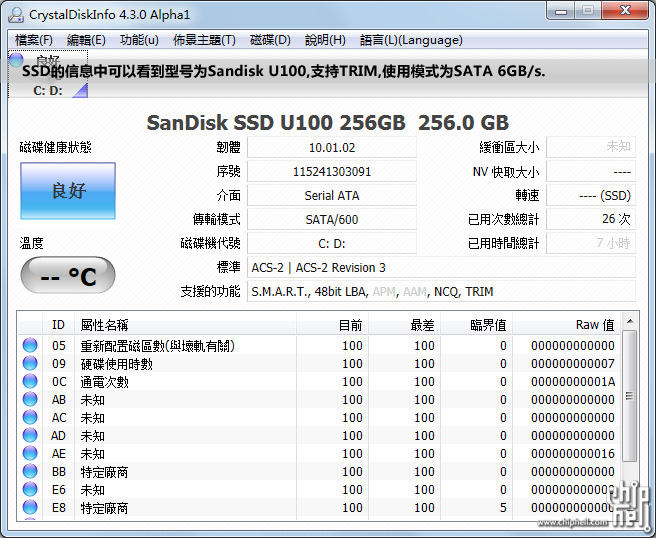The height and width of the screenshot is (538, 656).
Task: Open the 語言(L)(Language) menu
Action: 411,40
